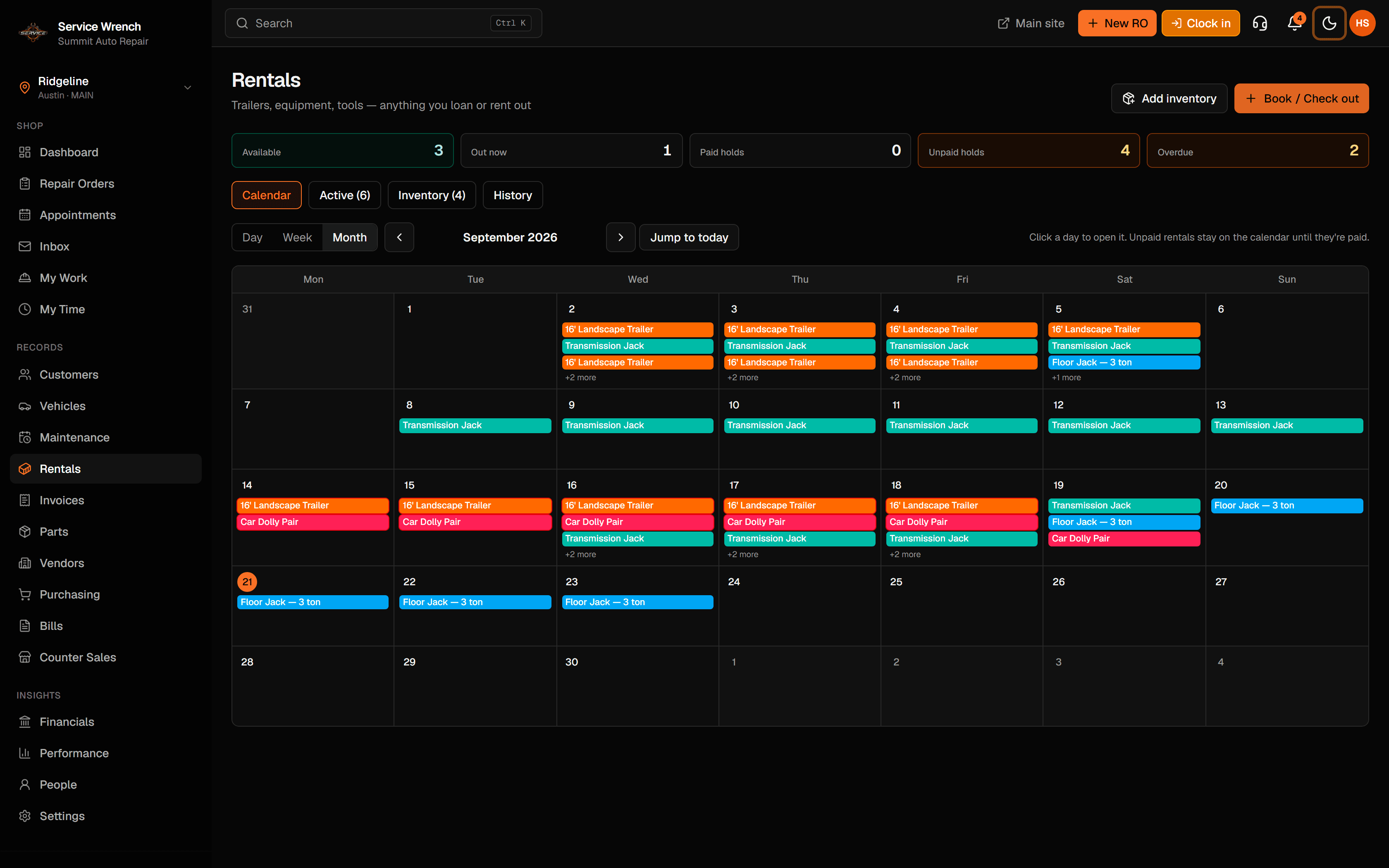Go to previous month with the left chevron
This screenshot has width=1389, height=868.
[x=399, y=237]
